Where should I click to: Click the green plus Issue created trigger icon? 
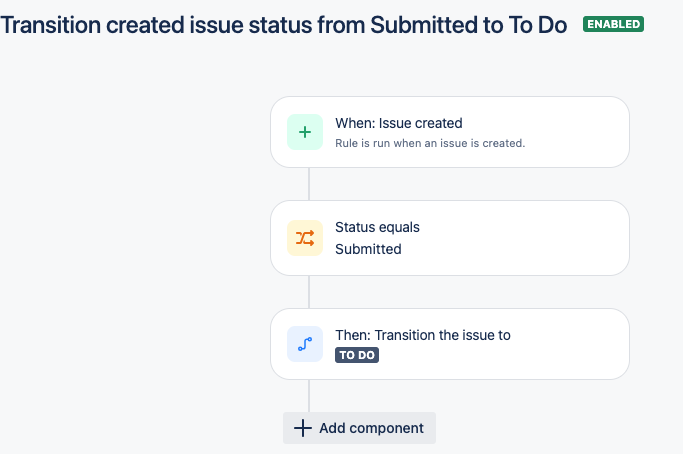[x=305, y=132]
